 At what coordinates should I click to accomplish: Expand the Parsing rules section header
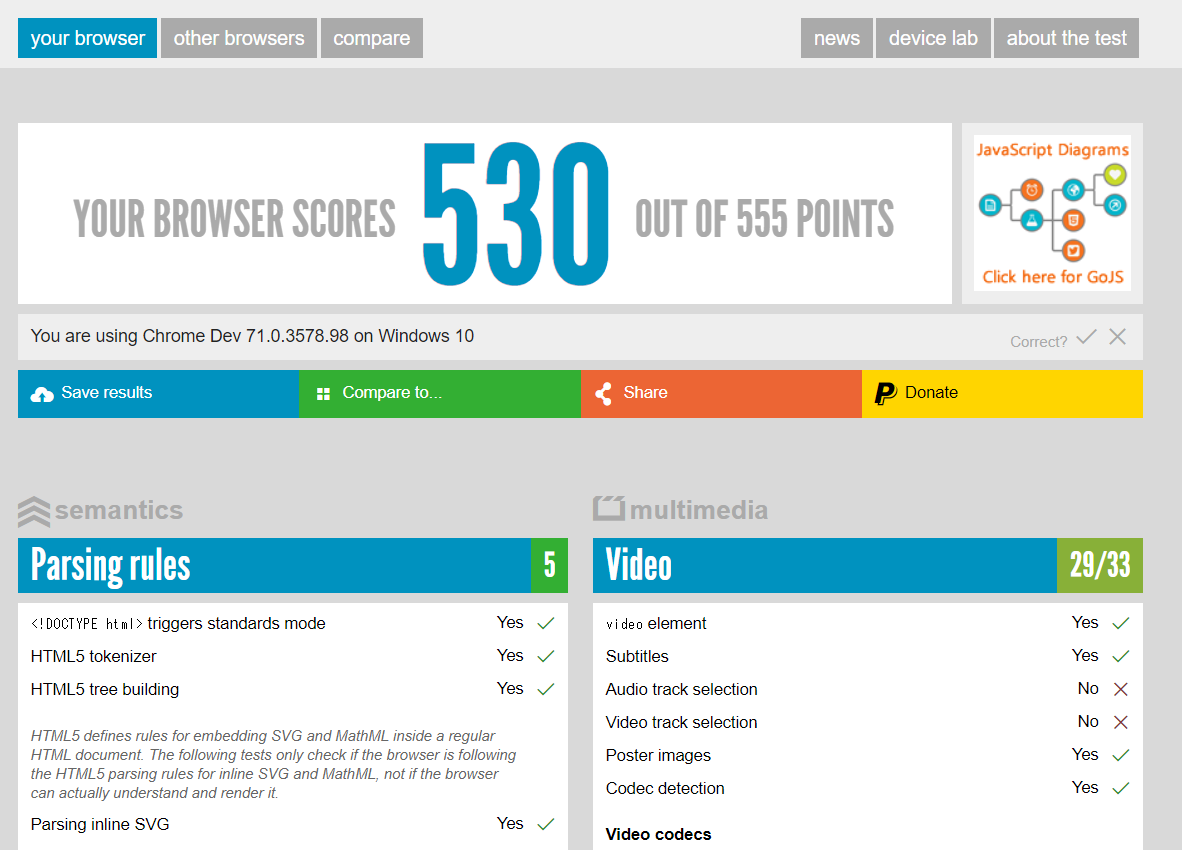coord(274,565)
